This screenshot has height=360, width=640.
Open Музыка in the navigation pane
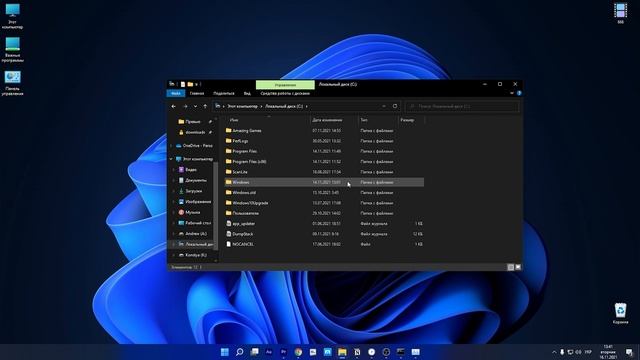[x=192, y=212]
